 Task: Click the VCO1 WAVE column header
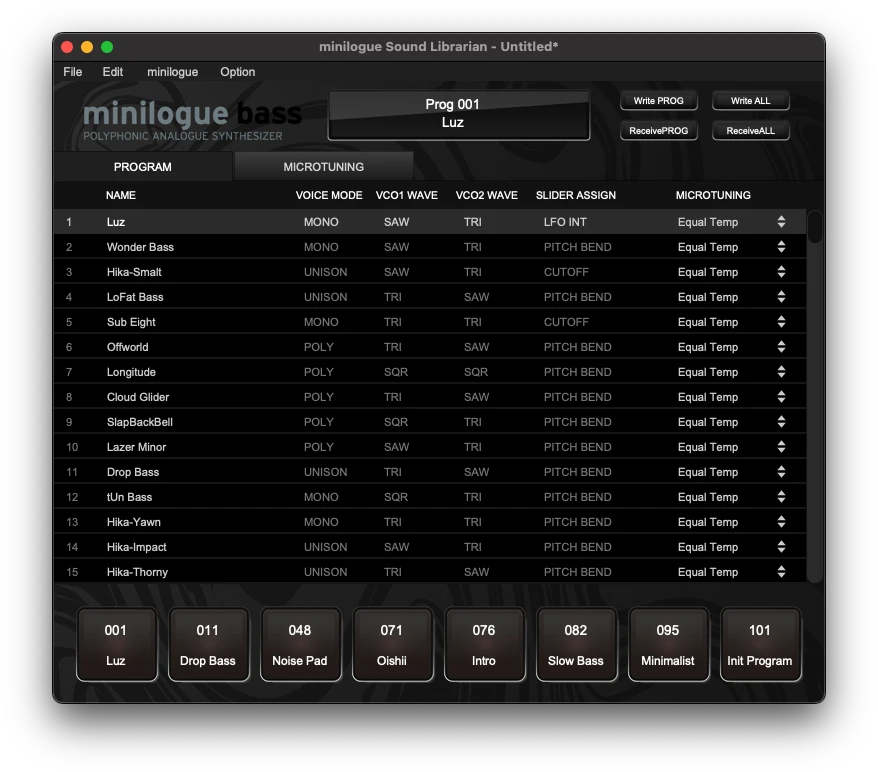tap(407, 195)
